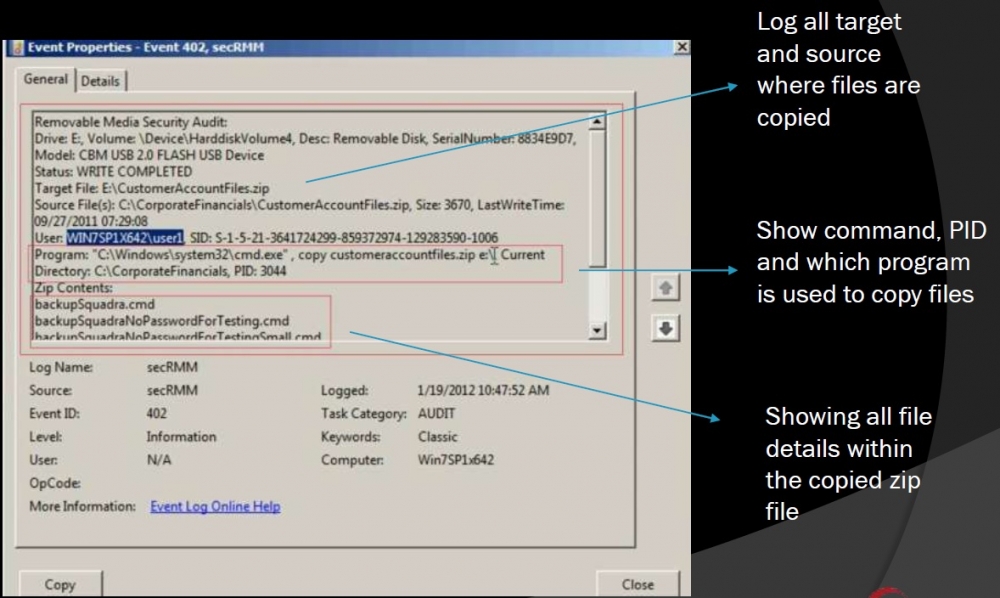Click the line 'Status: WRITE COMPLETED'

click(x=113, y=171)
